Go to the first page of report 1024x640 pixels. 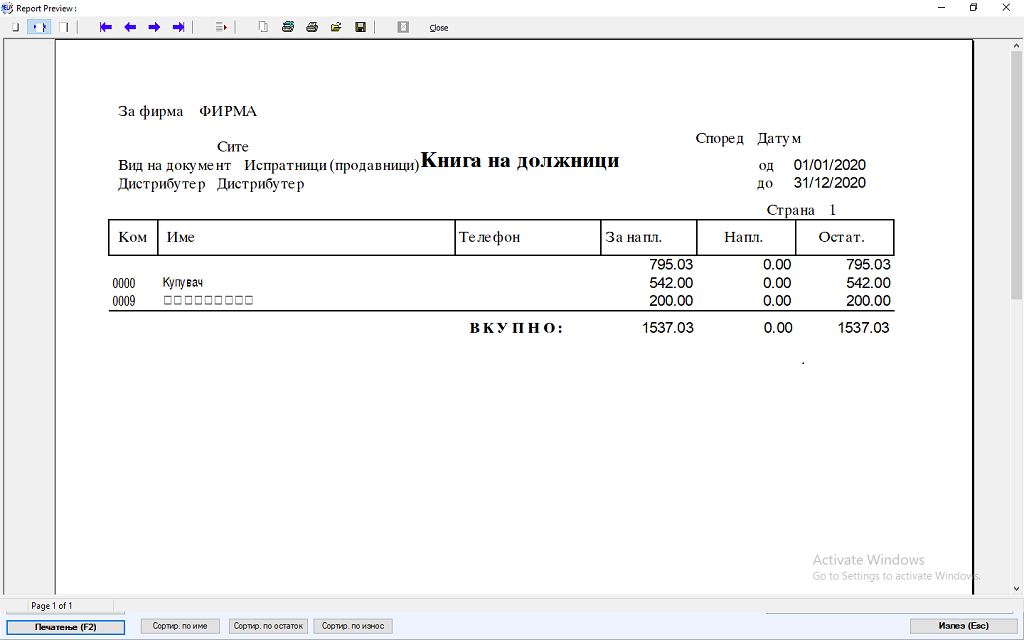[x=105, y=27]
